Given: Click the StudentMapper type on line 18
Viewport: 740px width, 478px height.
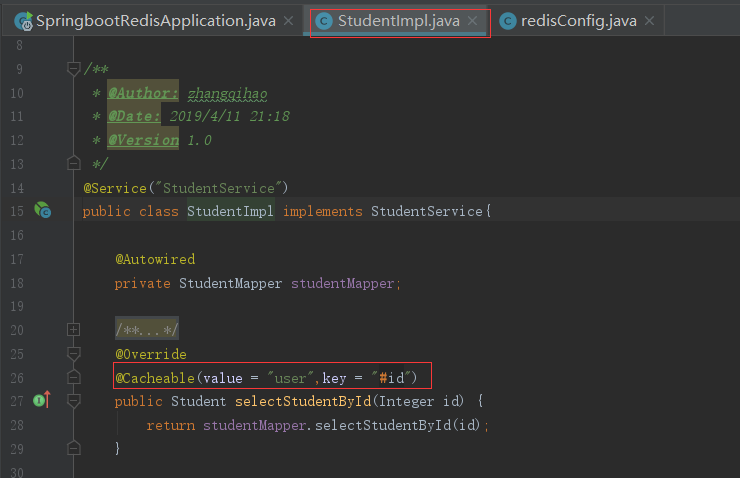Looking at the screenshot, I should point(230,283).
